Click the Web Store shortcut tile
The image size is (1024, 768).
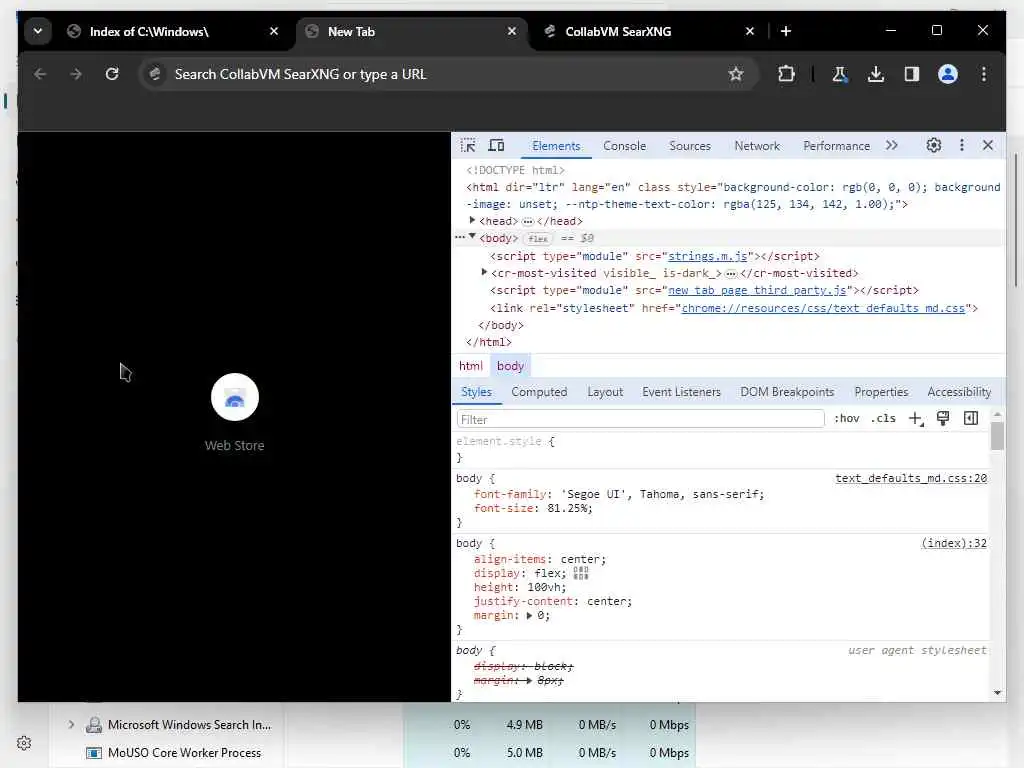coord(234,413)
